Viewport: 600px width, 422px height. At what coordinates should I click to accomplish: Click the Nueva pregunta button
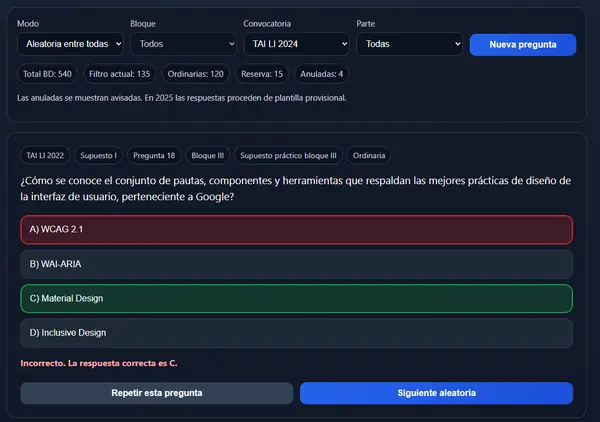click(x=523, y=45)
